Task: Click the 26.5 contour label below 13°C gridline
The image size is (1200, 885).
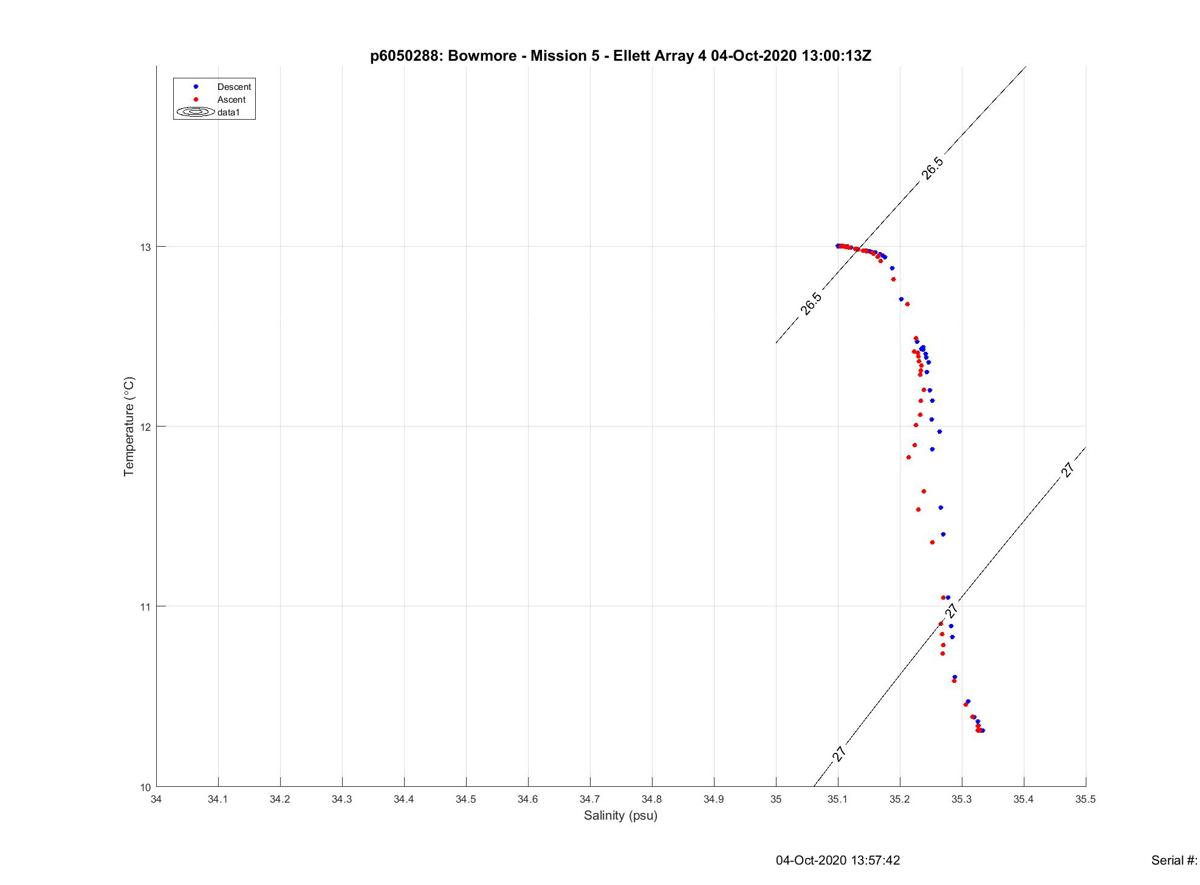Action: click(811, 304)
